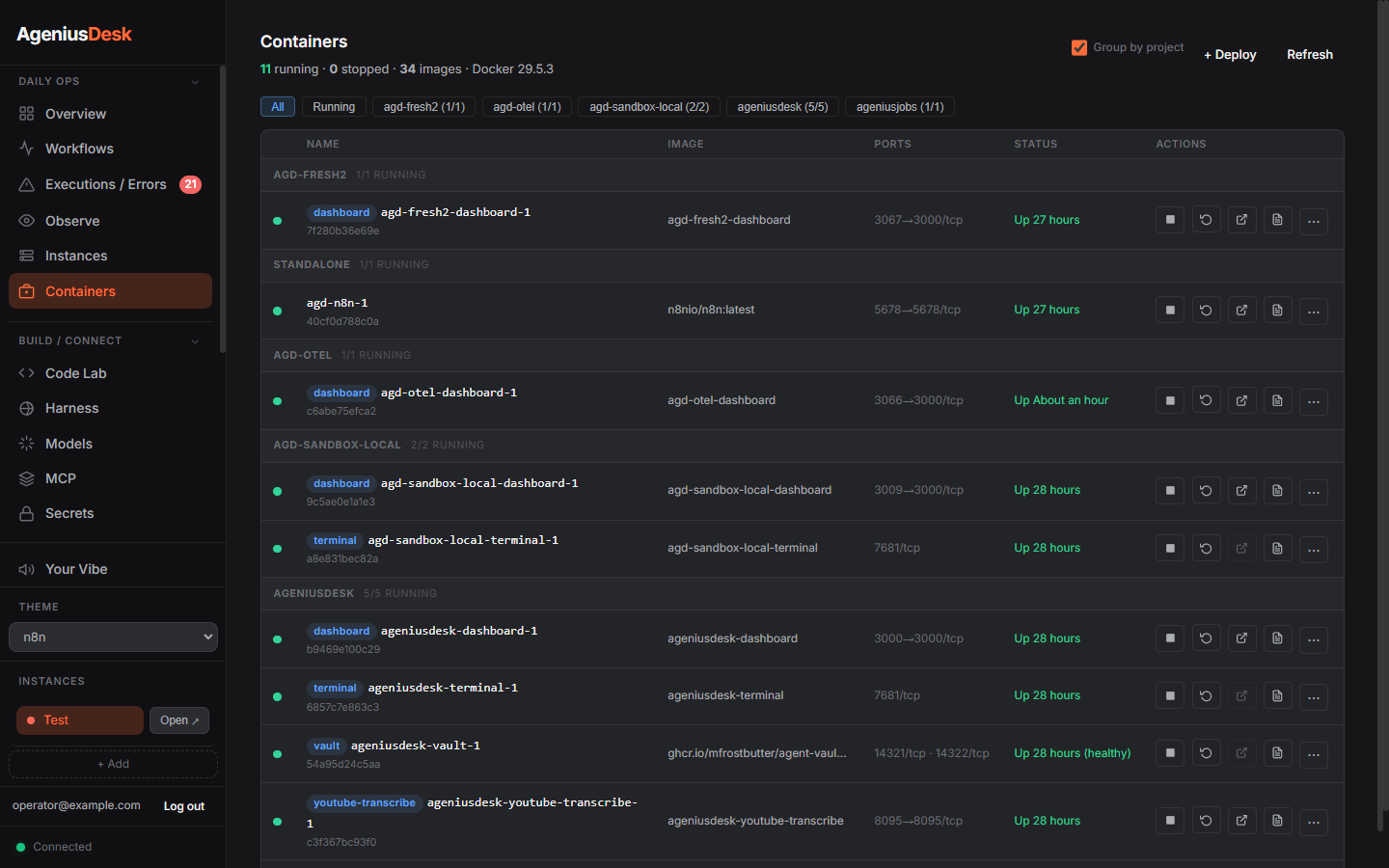Restart the agd-n8n-1 container
Viewport: 1389px width, 868px height.
coord(1206,311)
